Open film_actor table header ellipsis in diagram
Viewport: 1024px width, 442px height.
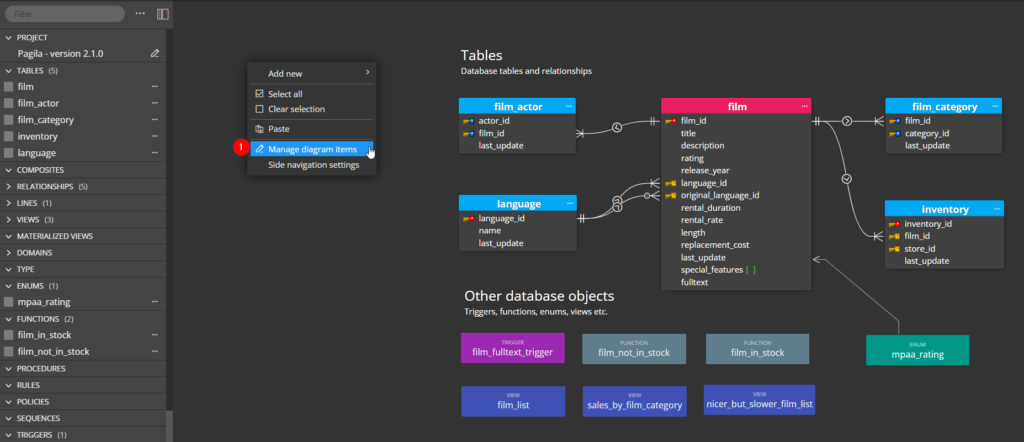[569, 106]
